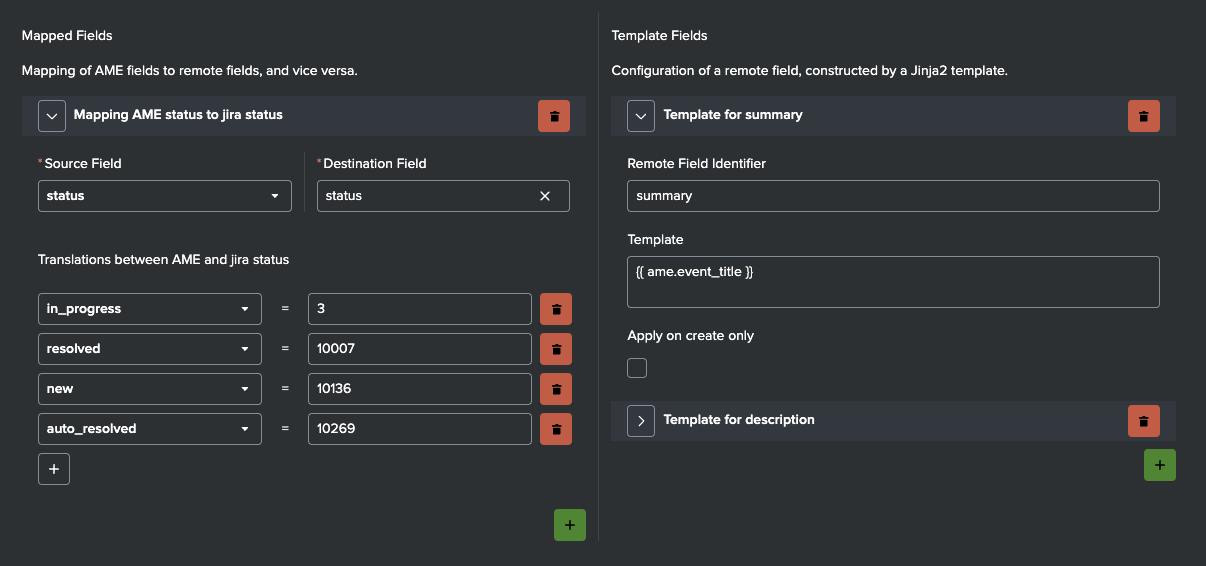
Task: Open the new status dropdown
Action: (150, 389)
